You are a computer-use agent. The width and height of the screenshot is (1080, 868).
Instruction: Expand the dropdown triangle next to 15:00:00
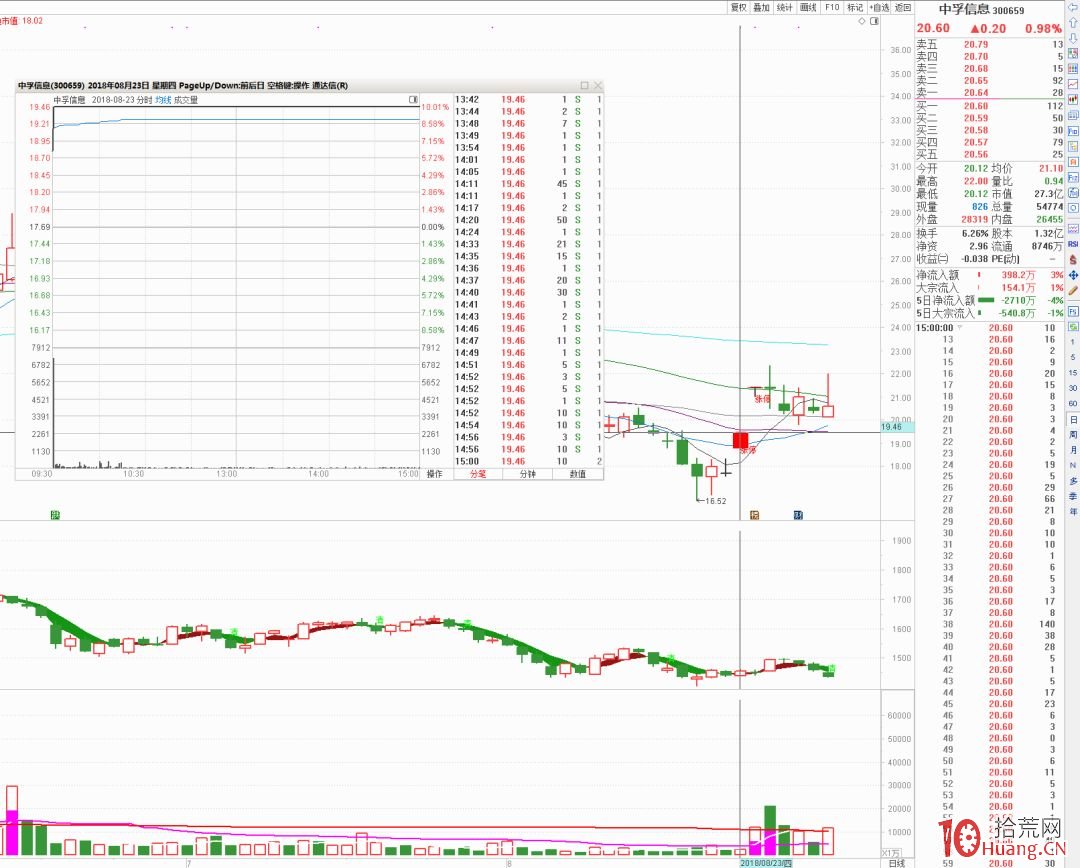click(960, 328)
